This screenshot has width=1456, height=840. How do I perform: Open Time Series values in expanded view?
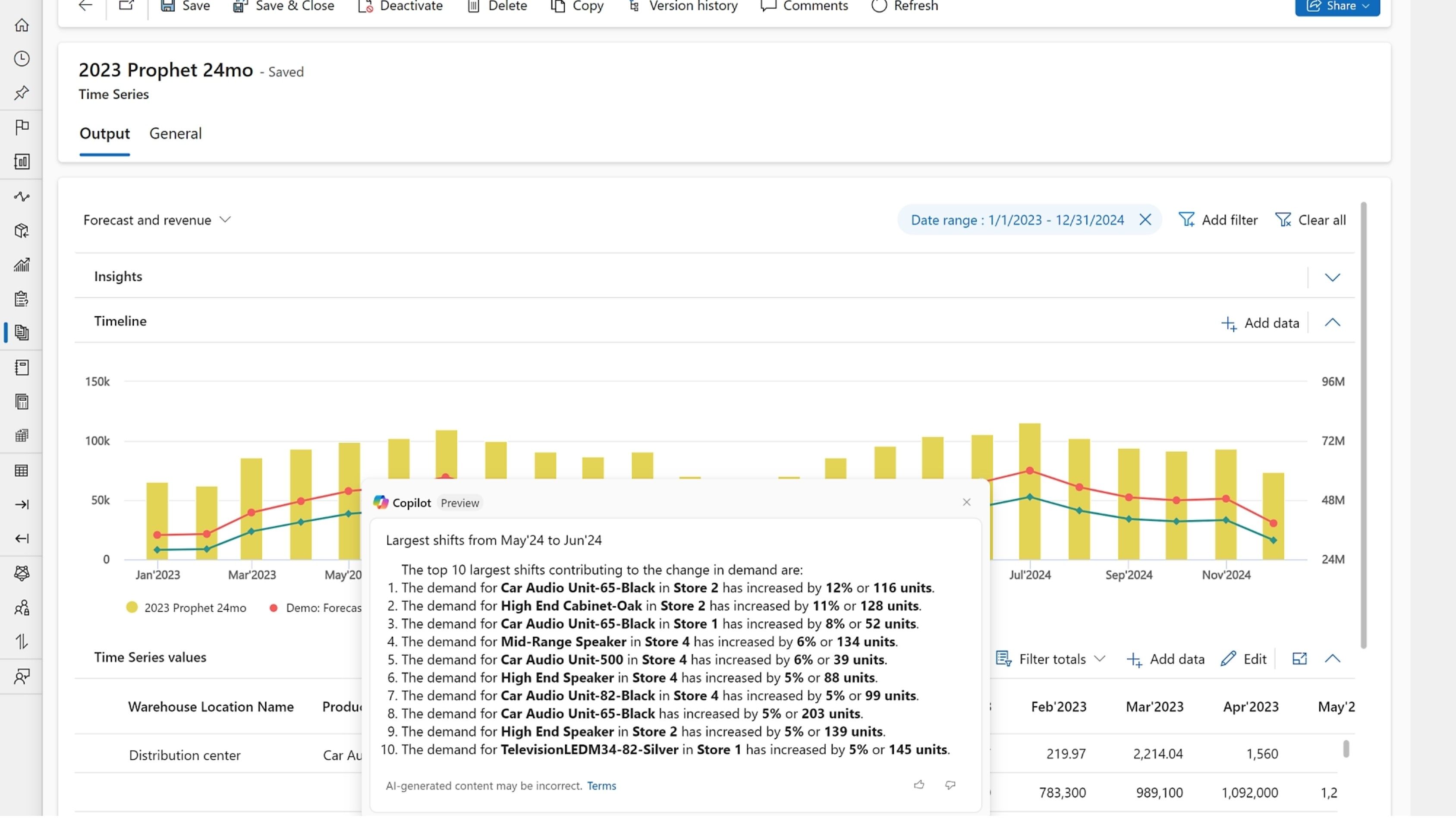pos(1299,658)
